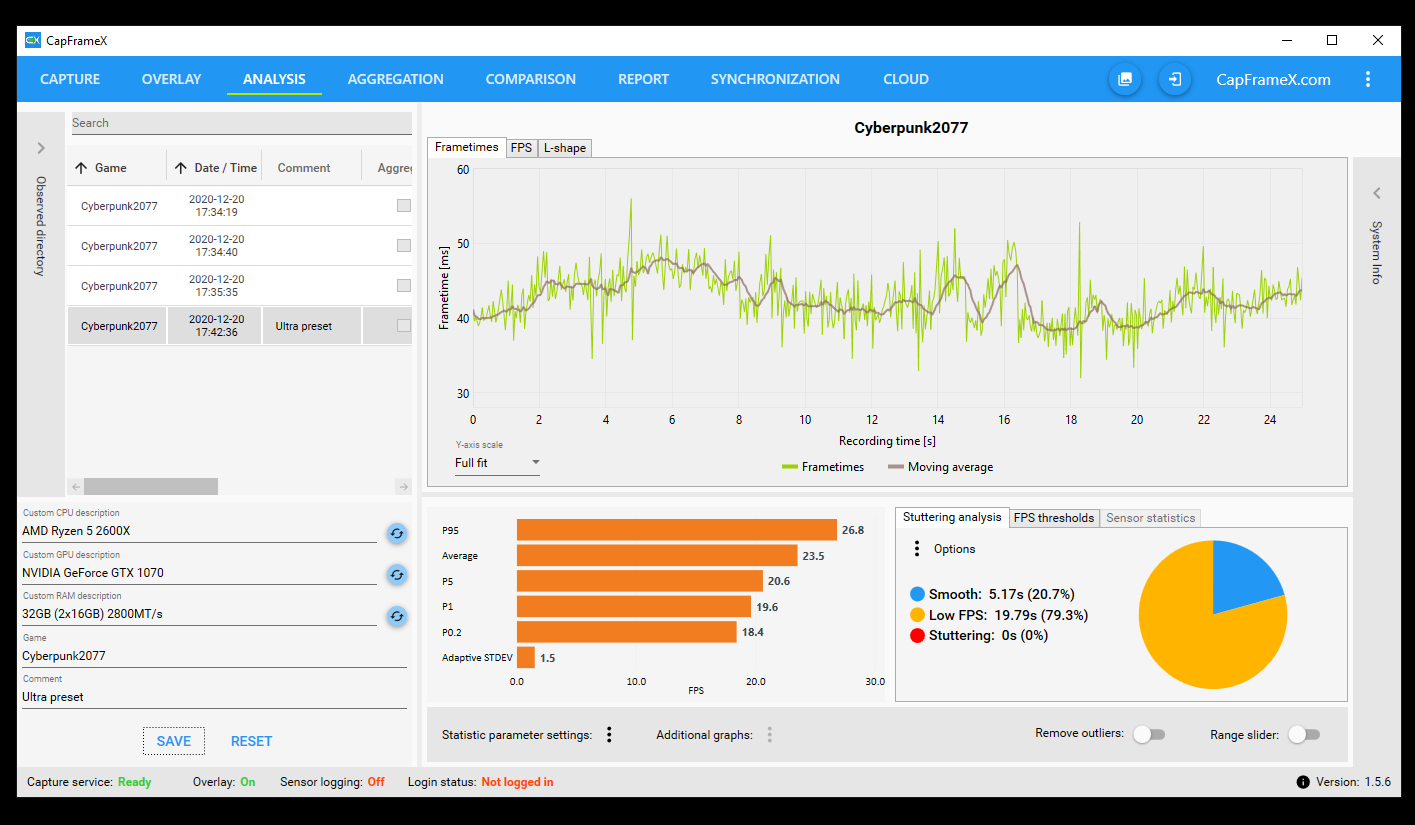Sort by Game column arrow
Screen dimensions: 1415x825
click(82, 168)
